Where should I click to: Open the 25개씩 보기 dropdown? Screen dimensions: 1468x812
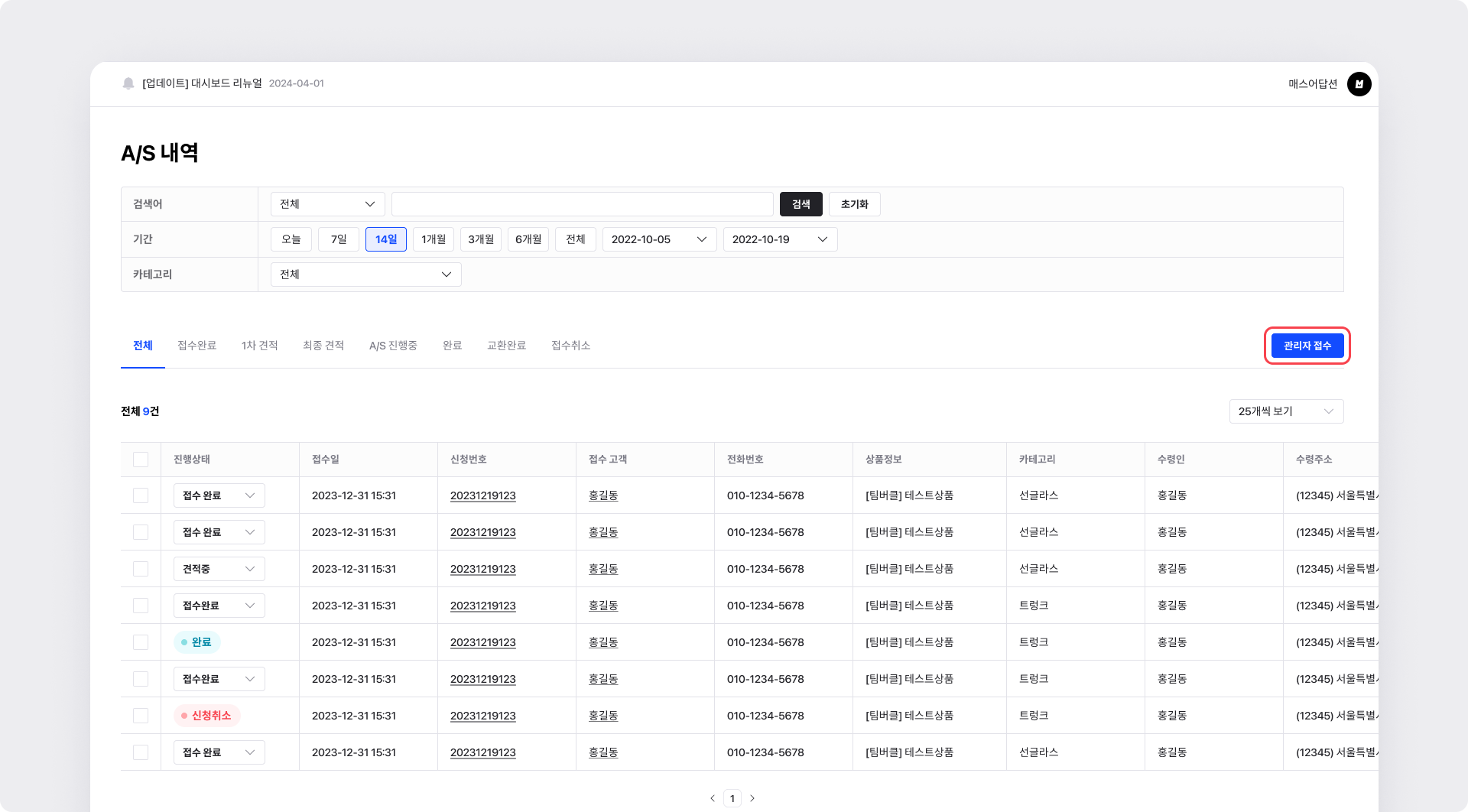click(1286, 411)
